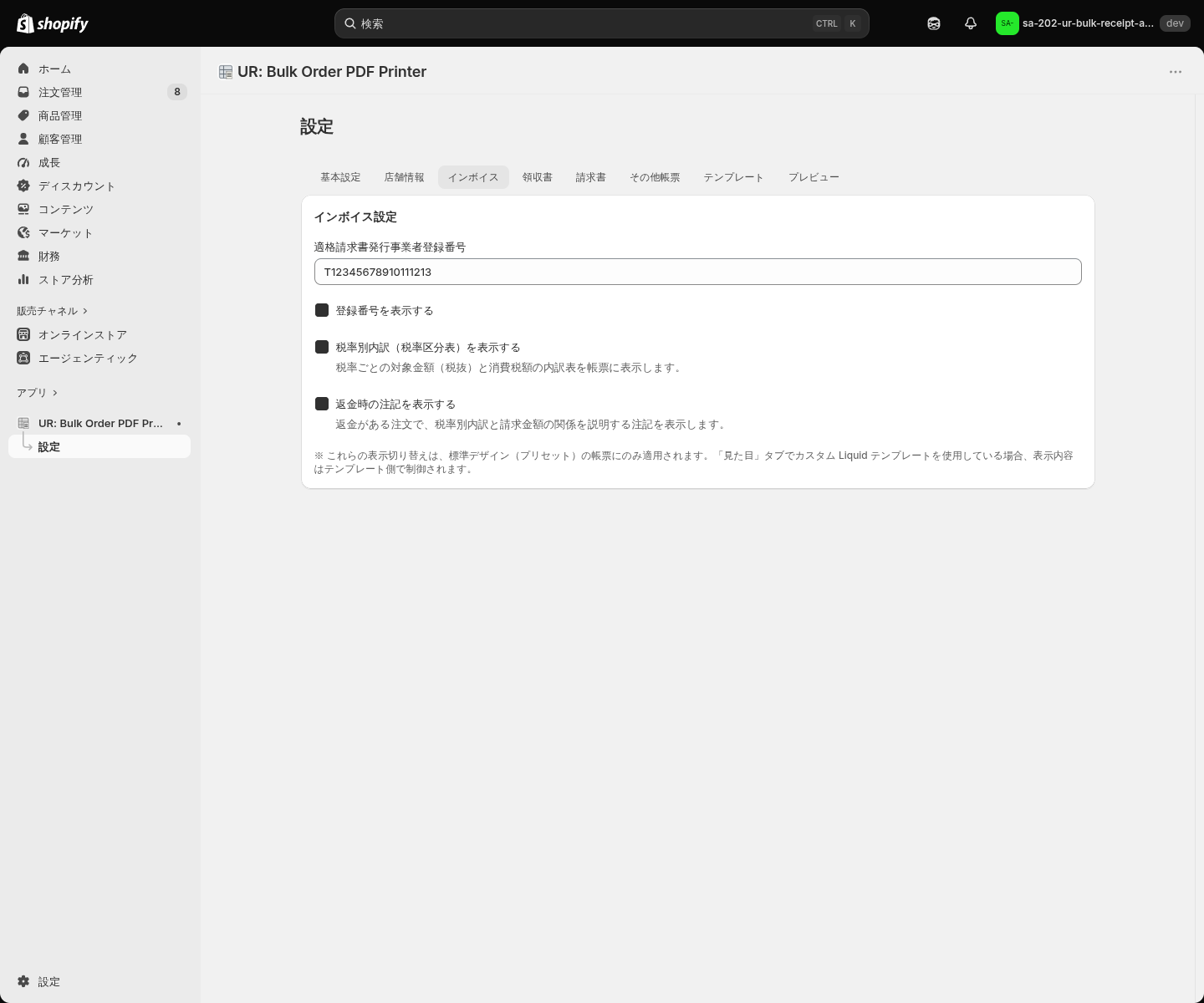Image resolution: width=1204 pixels, height=1003 pixels.
Task: Open the three-dot app menu
Action: [x=1176, y=72]
